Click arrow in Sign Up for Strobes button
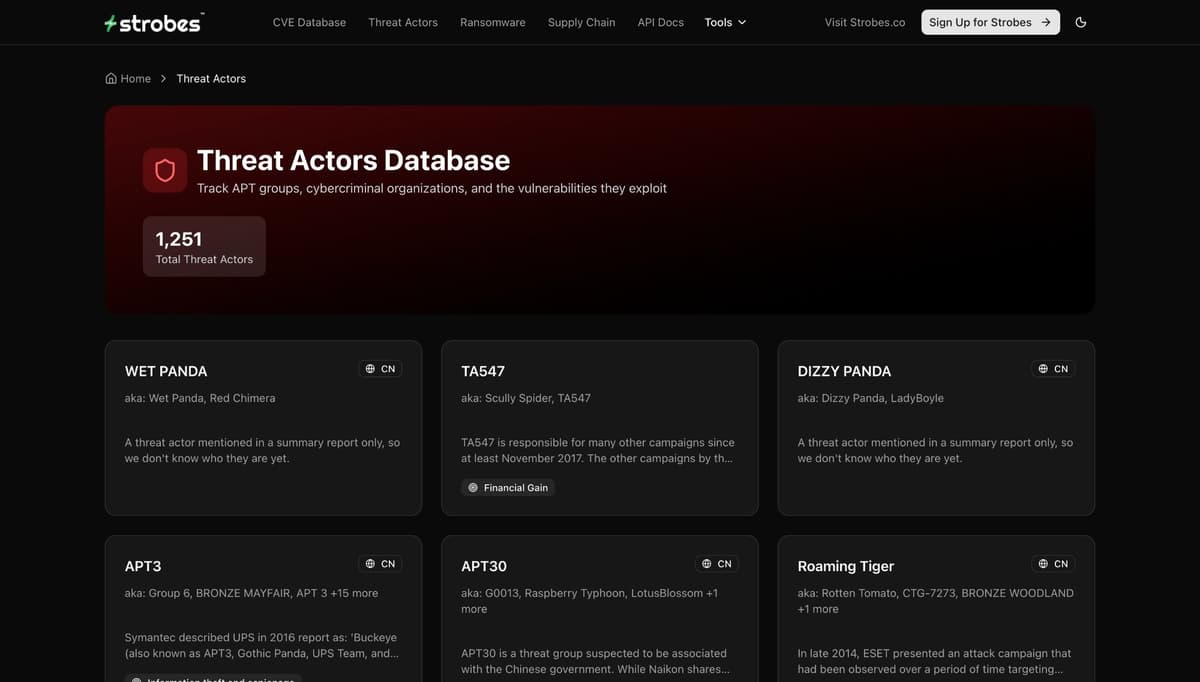 point(1046,22)
